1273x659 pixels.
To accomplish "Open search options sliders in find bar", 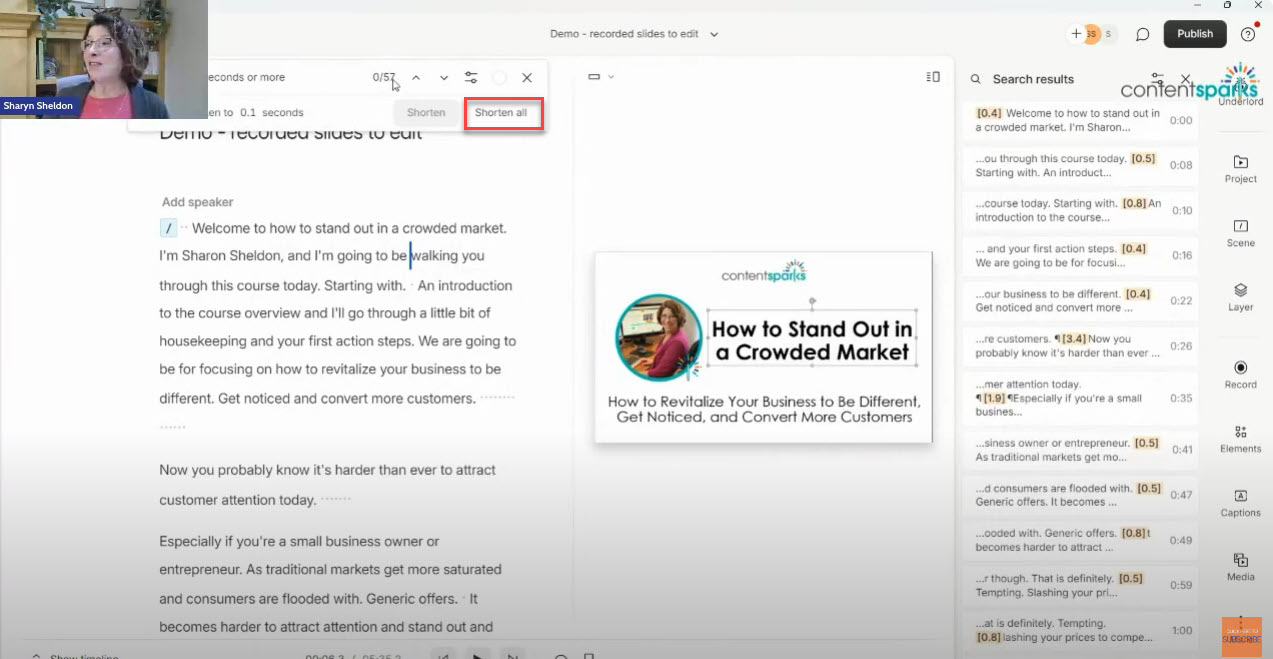I will point(471,77).
